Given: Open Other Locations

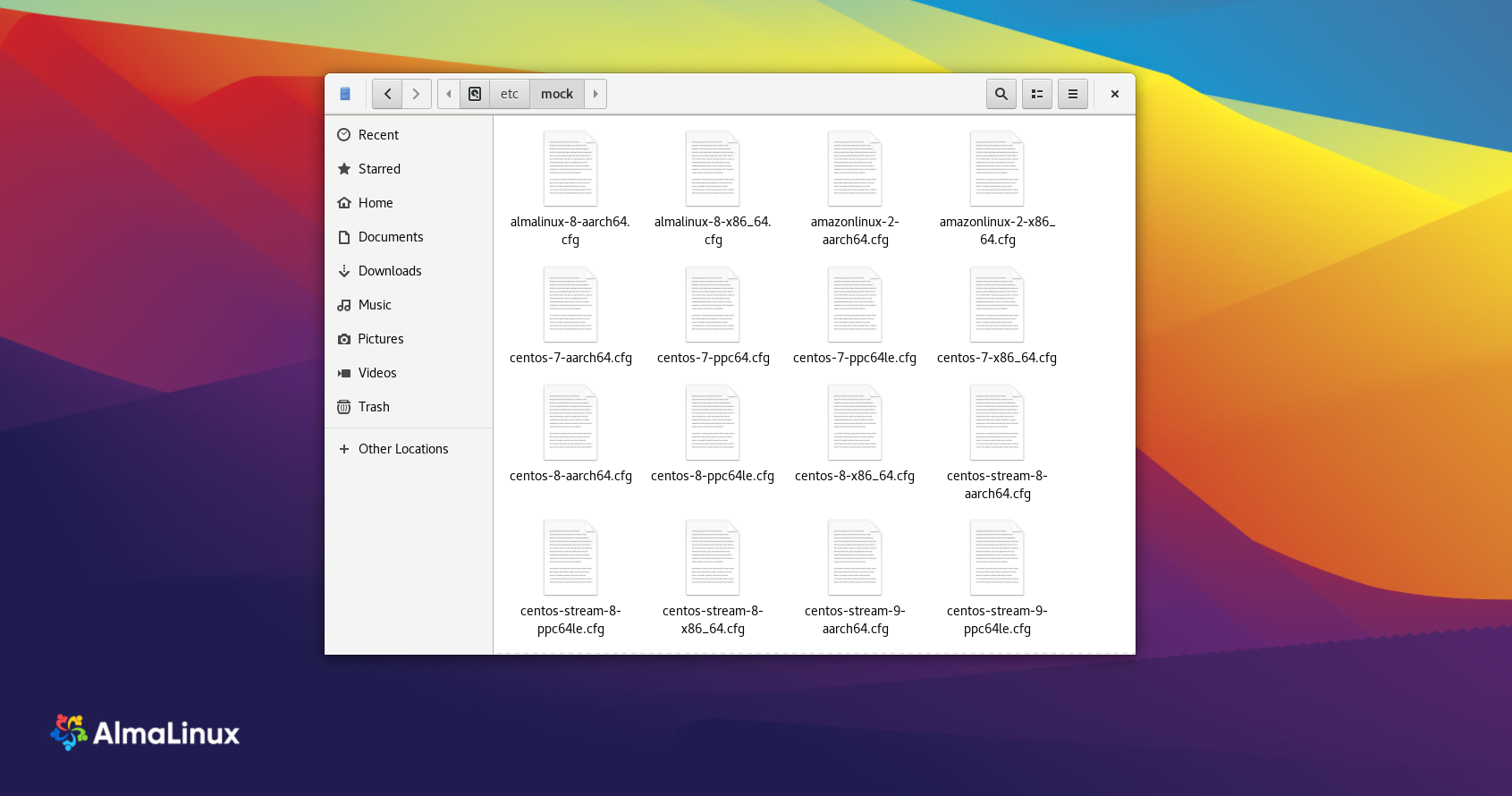Looking at the screenshot, I should click(x=403, y=449).
